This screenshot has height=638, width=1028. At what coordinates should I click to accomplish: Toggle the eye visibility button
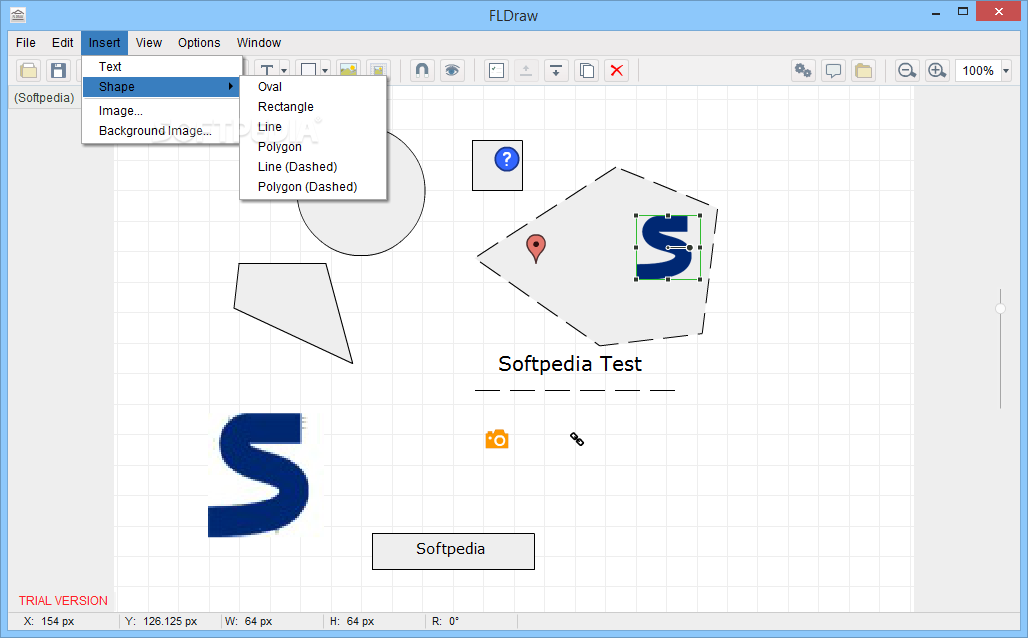pyautogui.click(x=452, y=71)
